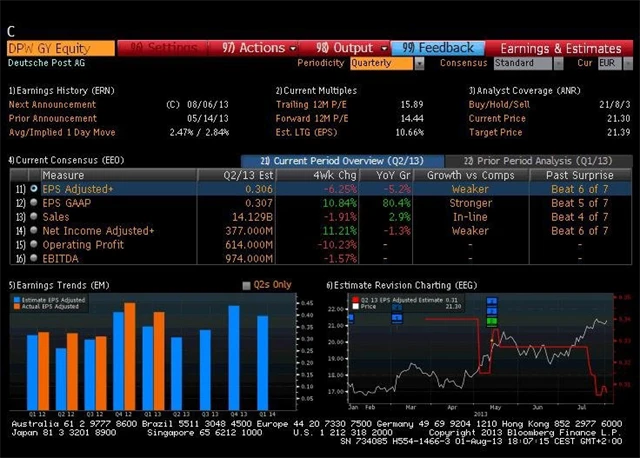Screen dimensions: 640x458
Task: Click EPS GAAP past surprise Beat 5 of 7
Action: click(x=580, y=203)
